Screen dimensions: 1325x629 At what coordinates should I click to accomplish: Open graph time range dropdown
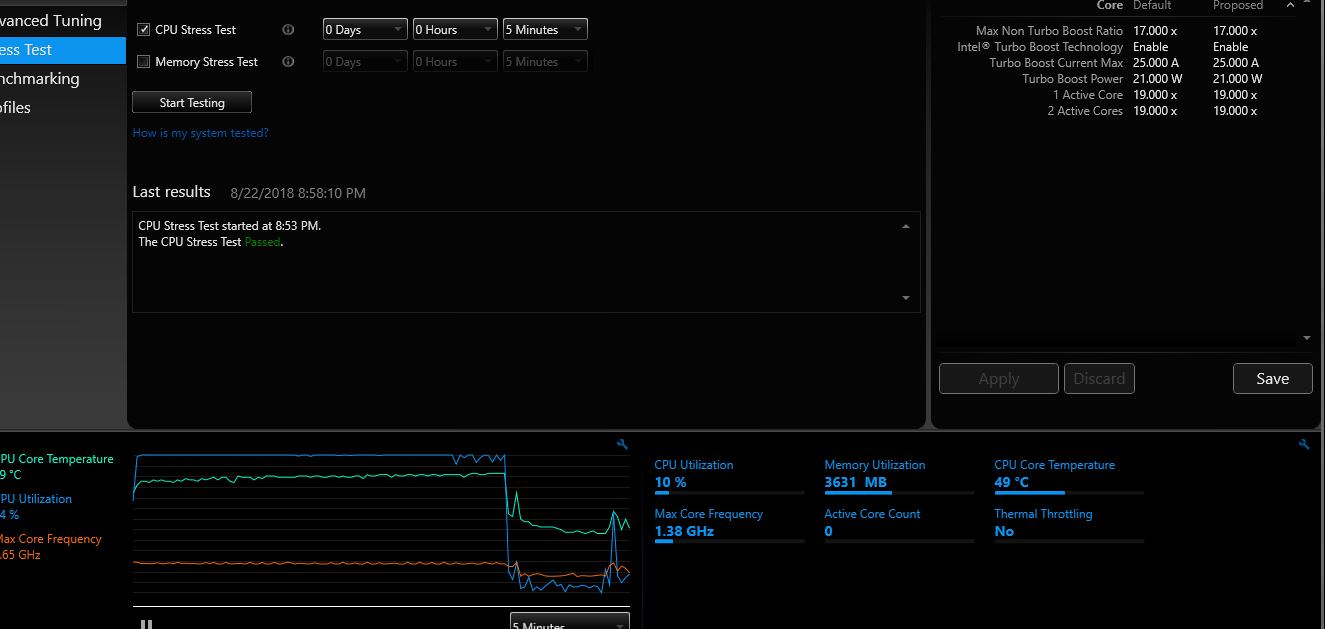point(569,623)
